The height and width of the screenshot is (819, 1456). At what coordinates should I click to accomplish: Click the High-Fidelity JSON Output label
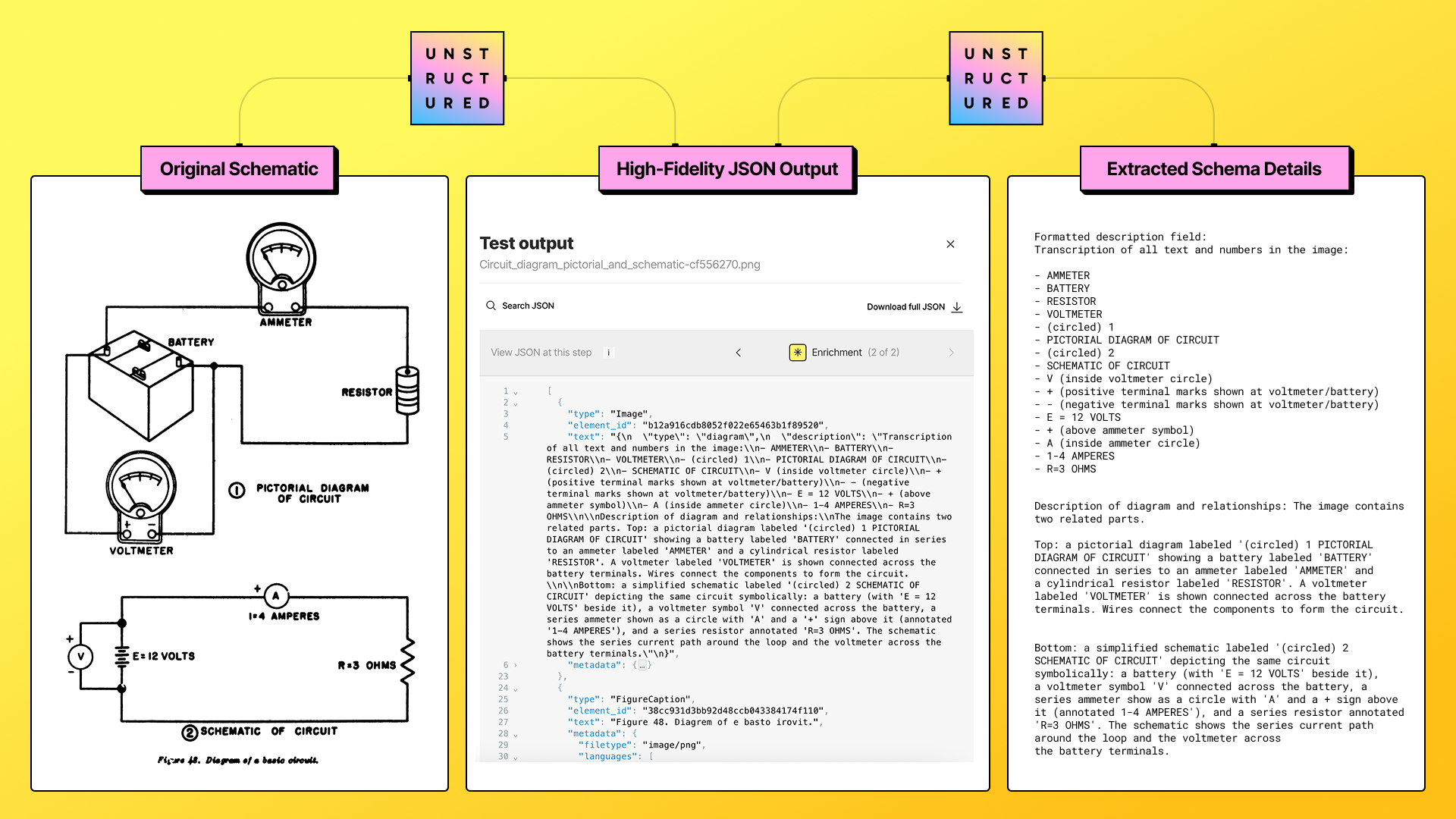coord(726,169)
